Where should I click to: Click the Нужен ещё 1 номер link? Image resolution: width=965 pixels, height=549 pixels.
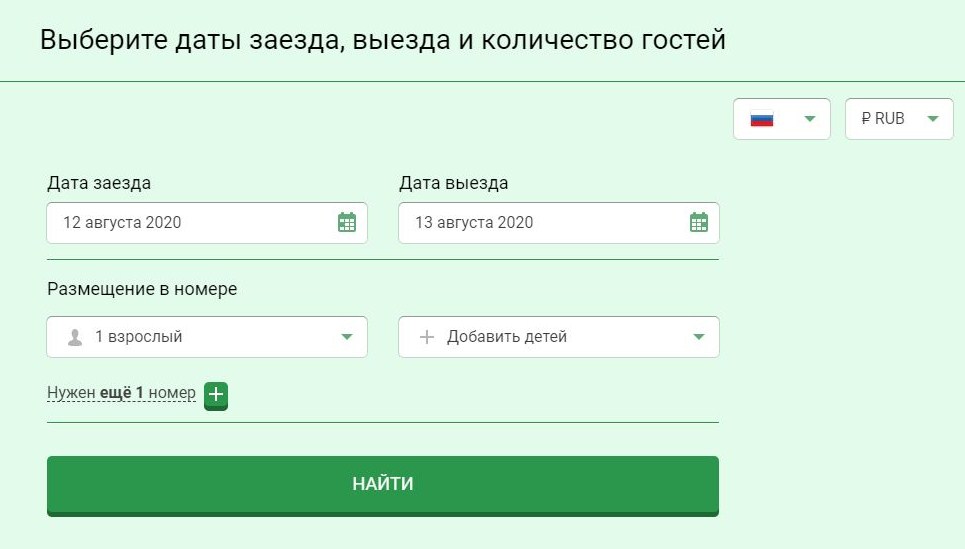(x=121, y=393)
